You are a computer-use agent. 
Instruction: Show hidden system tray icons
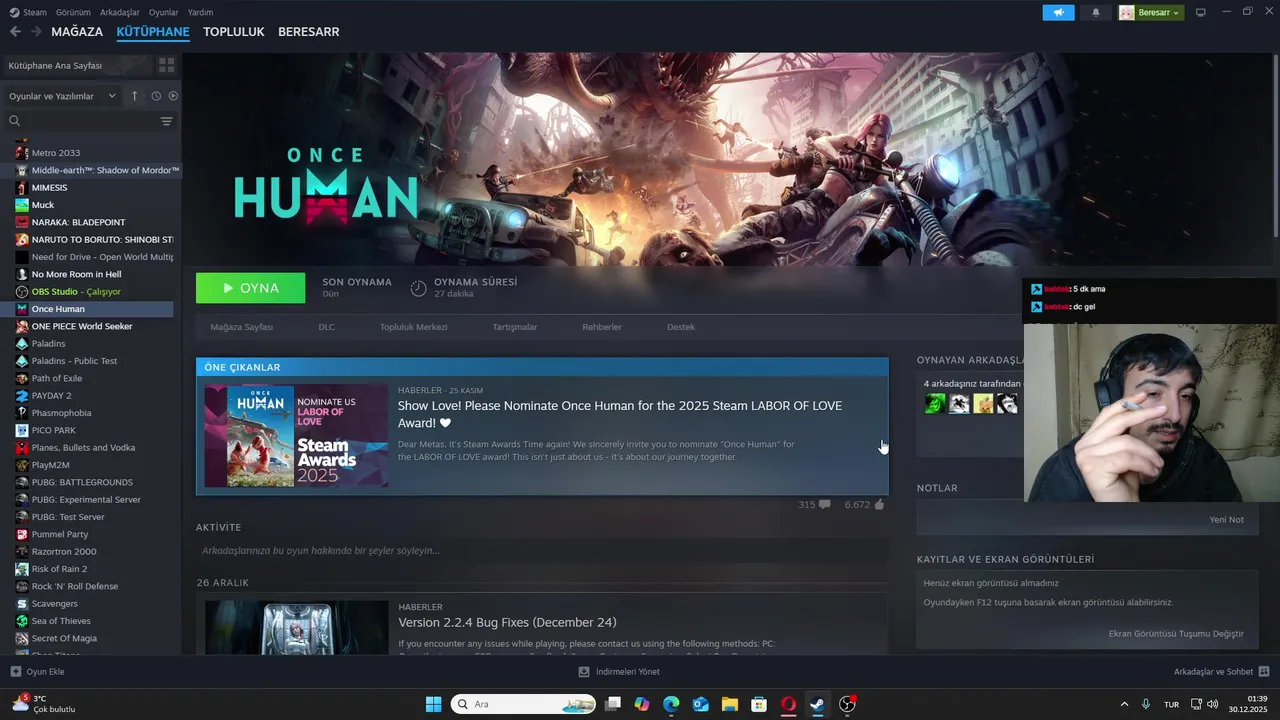pos(1124,704)
